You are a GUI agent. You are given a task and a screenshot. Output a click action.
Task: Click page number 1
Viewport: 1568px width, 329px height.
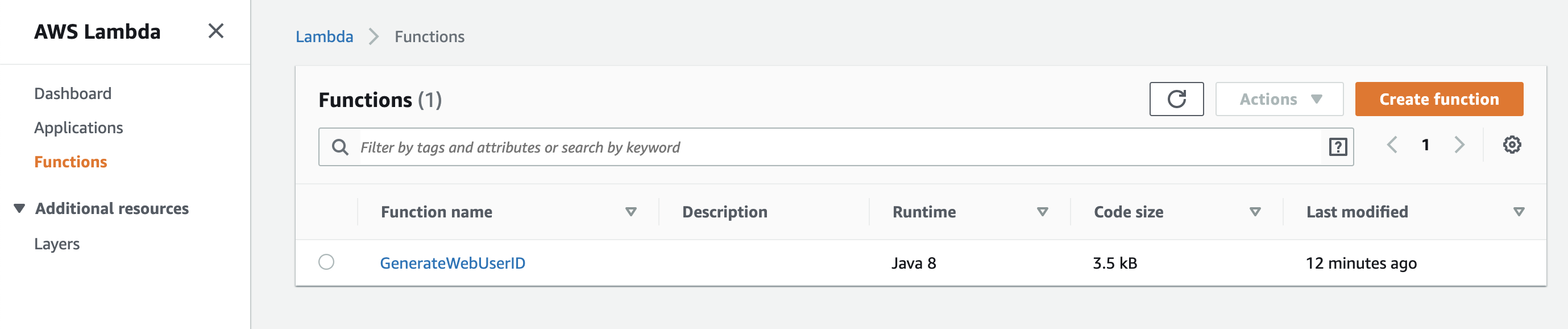[x=1425, y=145]
